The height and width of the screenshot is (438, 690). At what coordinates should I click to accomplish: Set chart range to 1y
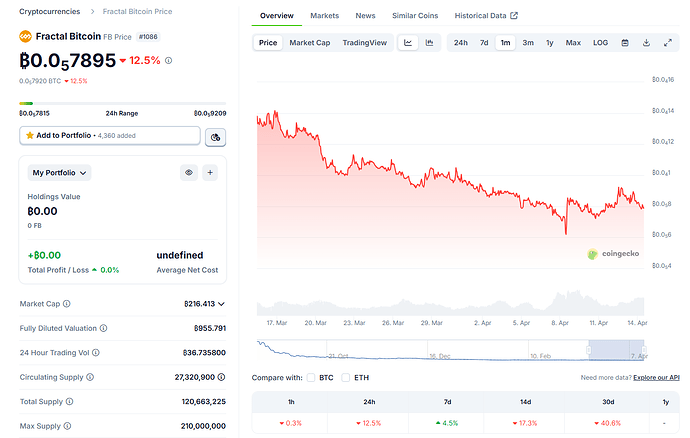pos(550,43)
